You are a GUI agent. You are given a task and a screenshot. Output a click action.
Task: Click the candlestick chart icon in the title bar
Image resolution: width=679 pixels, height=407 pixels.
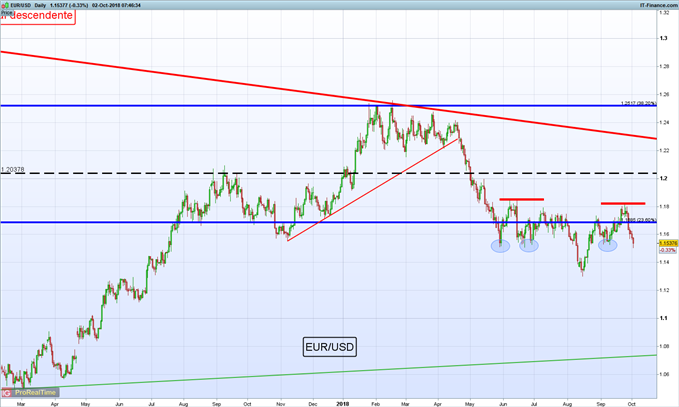click(x=6, y=5)
